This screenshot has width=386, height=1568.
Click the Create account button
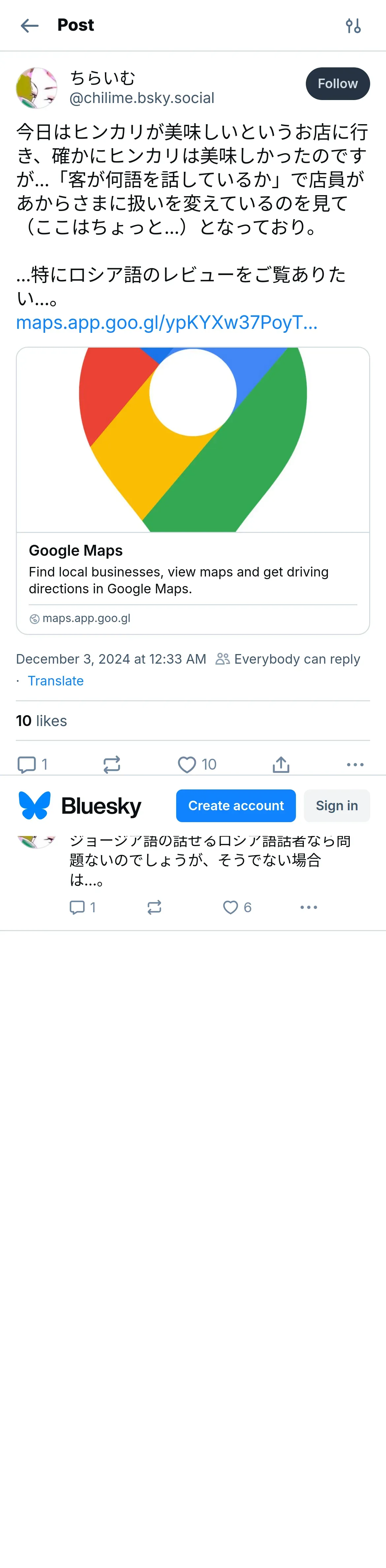(236, 806)
